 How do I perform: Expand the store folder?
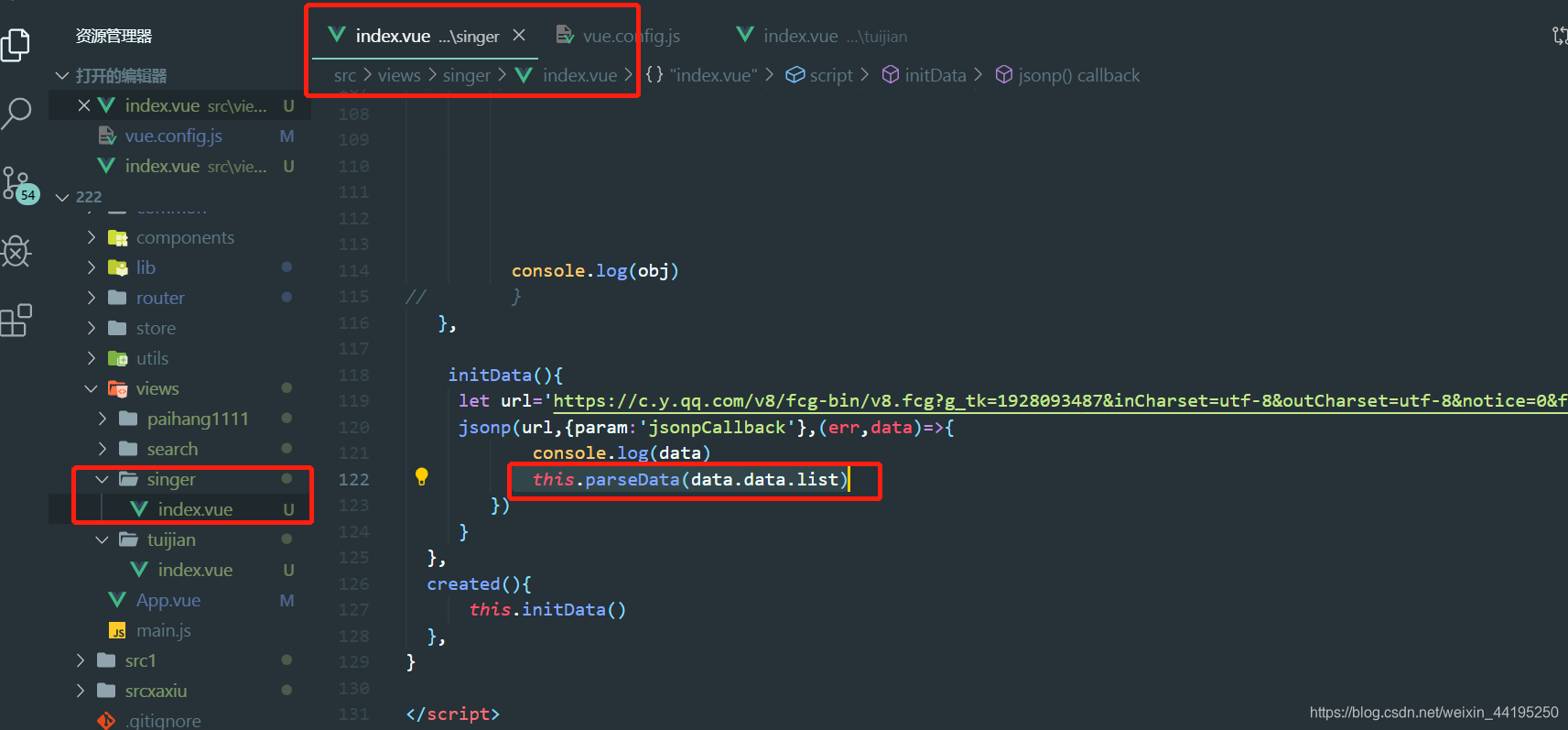[x=91, y=328]
